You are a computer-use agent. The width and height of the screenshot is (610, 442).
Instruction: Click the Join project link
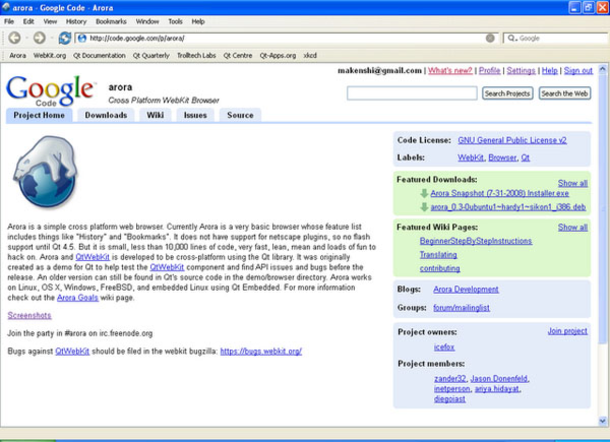tap(568, 331)
